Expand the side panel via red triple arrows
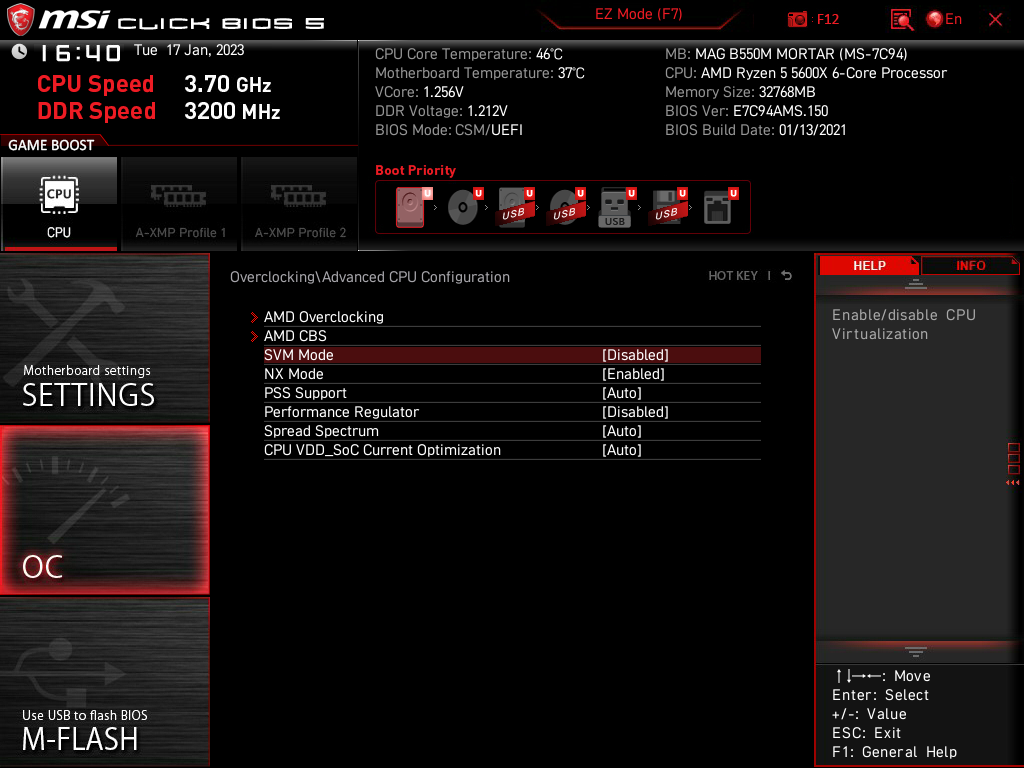 pyautogui.click(x=1012, y=483)
